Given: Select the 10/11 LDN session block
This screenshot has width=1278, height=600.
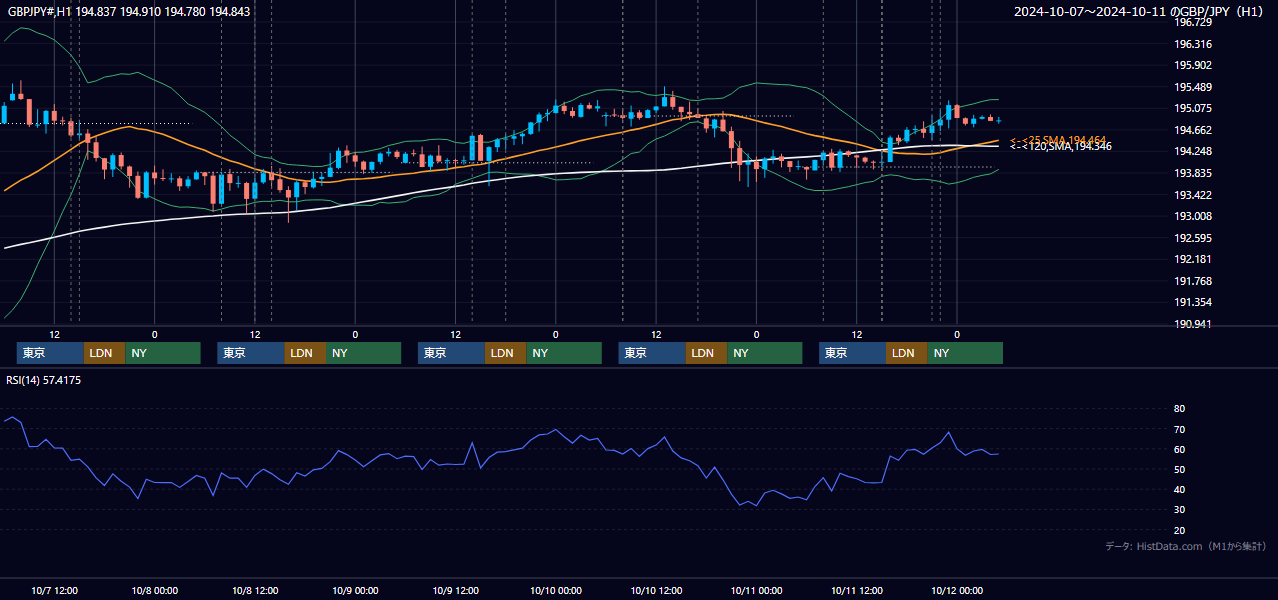Looking at the screenshot, I should 907,353.
